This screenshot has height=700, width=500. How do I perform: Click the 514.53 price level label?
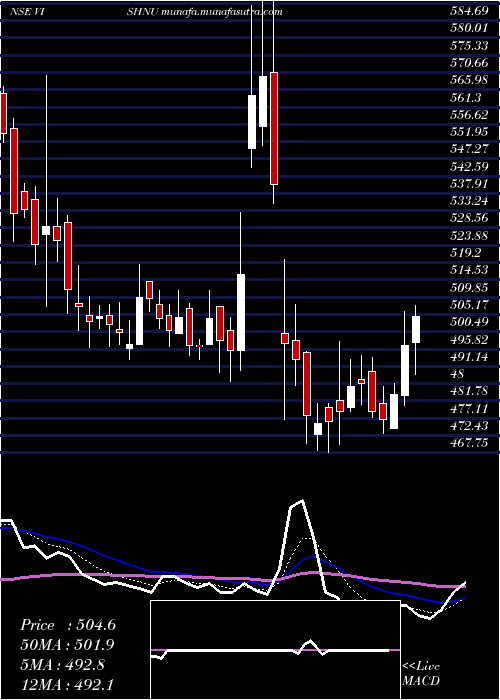[x=469, y=270]
